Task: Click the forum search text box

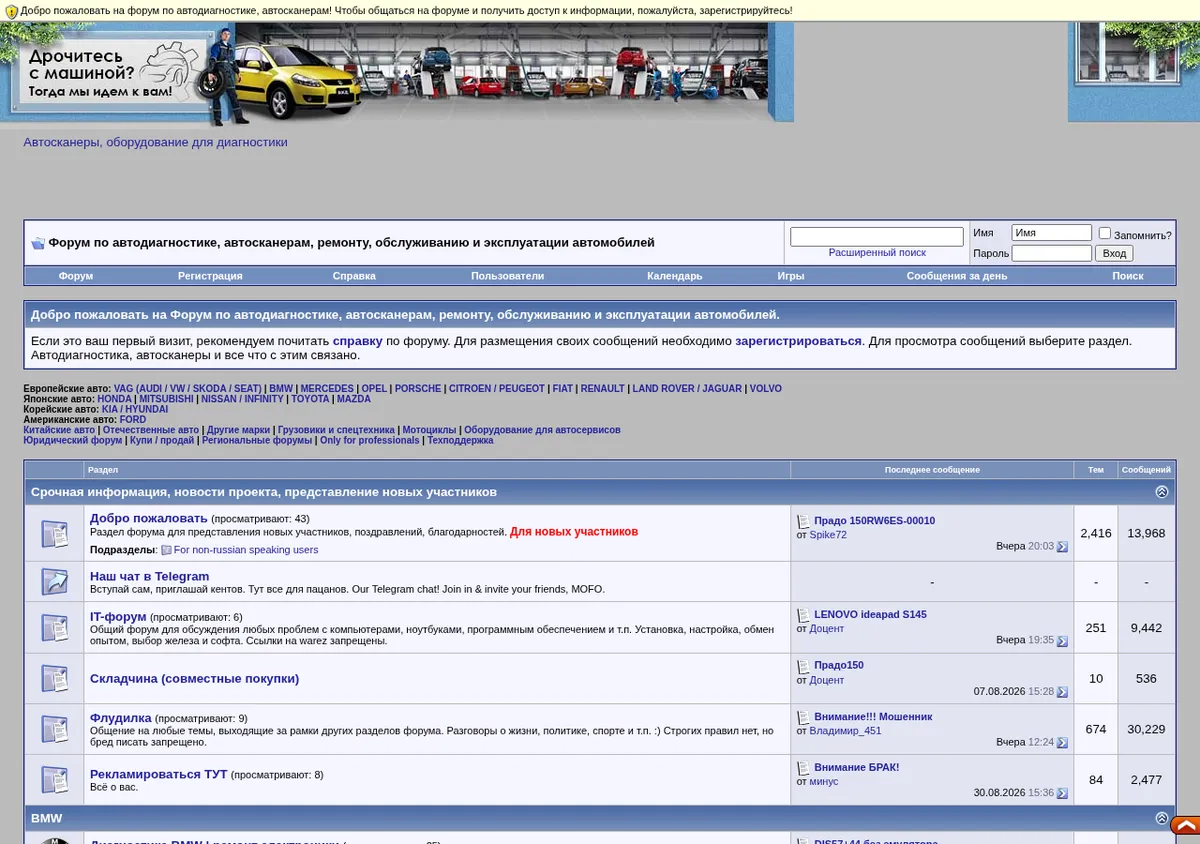Action: (877, 237)
